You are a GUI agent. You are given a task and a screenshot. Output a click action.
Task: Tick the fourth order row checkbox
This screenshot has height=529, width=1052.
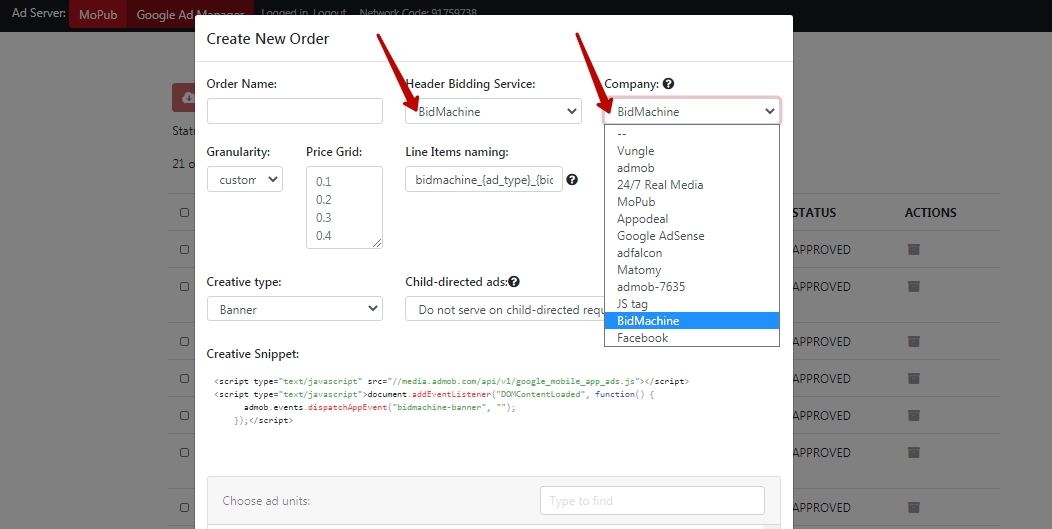coord(185,378)
